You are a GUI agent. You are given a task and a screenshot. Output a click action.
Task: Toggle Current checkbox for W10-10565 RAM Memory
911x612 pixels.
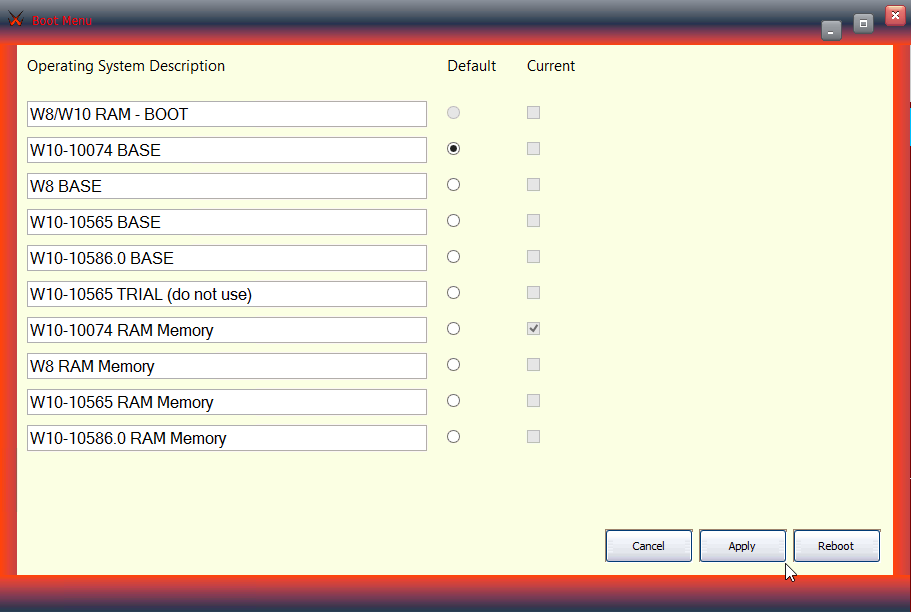click(x=533, y=401)
